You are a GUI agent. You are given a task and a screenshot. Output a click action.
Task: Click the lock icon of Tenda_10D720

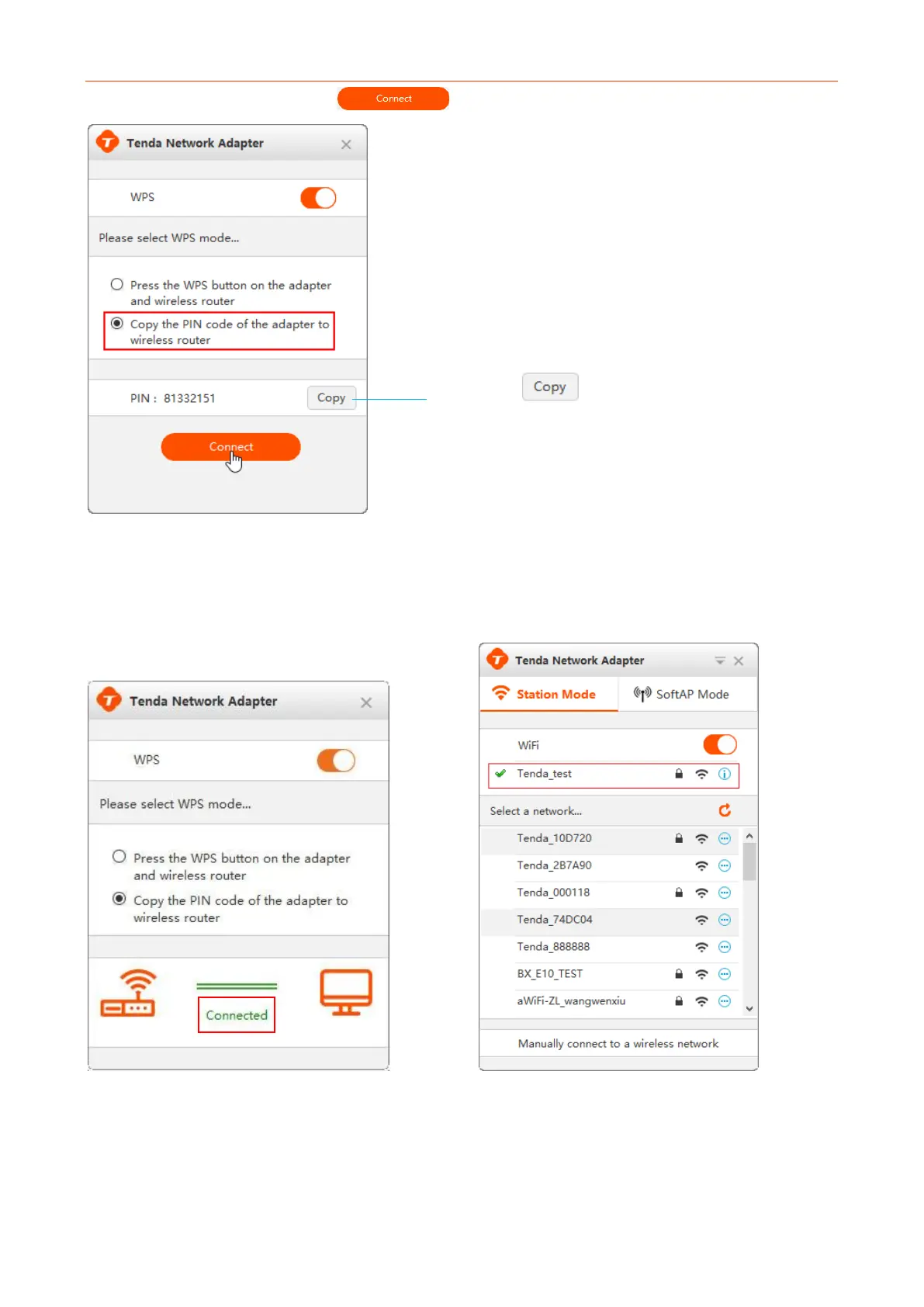point(679,838)
